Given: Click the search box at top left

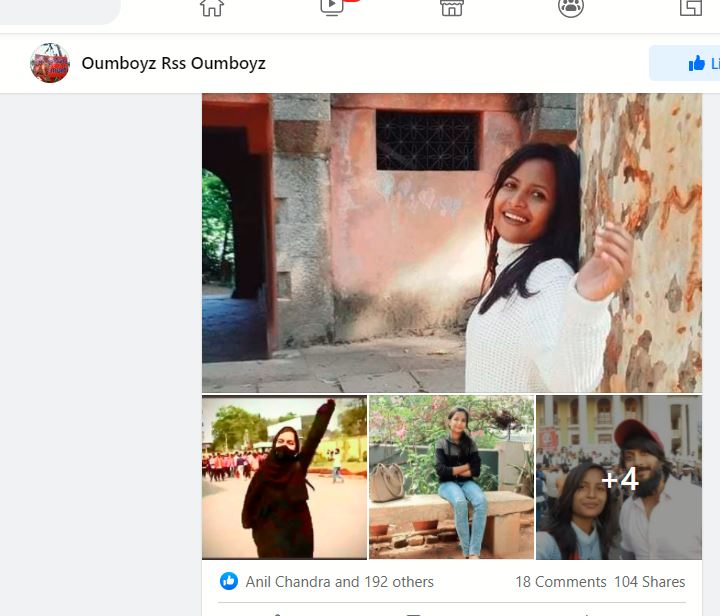Looking at the screenshot, I should (60, 10).
